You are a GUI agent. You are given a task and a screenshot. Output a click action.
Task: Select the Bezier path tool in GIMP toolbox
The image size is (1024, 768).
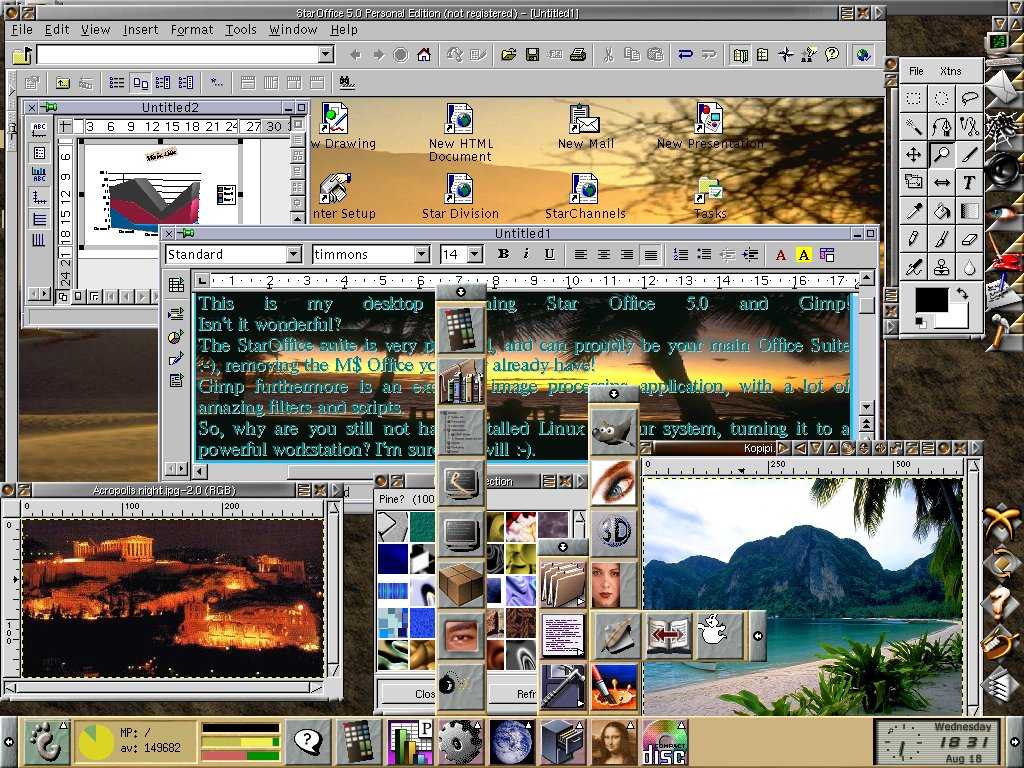point(941,126)
